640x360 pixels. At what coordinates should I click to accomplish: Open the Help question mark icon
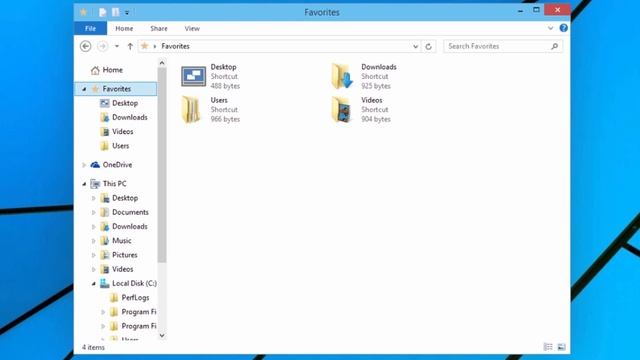(x=564, y=28)
